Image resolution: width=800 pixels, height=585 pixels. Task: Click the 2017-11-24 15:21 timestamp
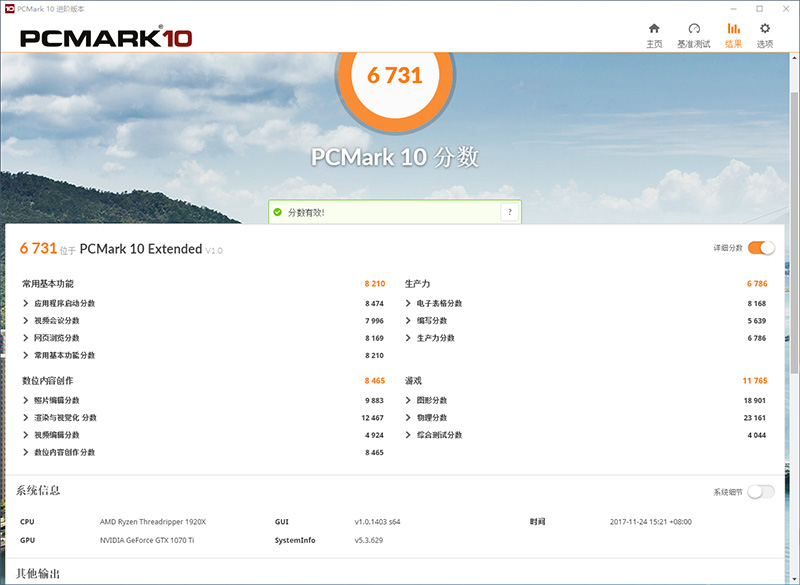pos(651,522)
